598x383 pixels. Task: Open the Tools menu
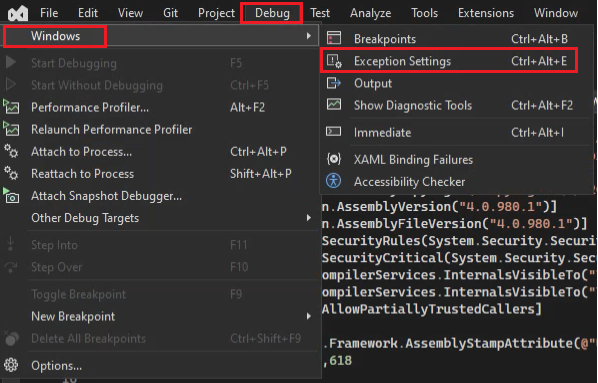coord(424,13)
